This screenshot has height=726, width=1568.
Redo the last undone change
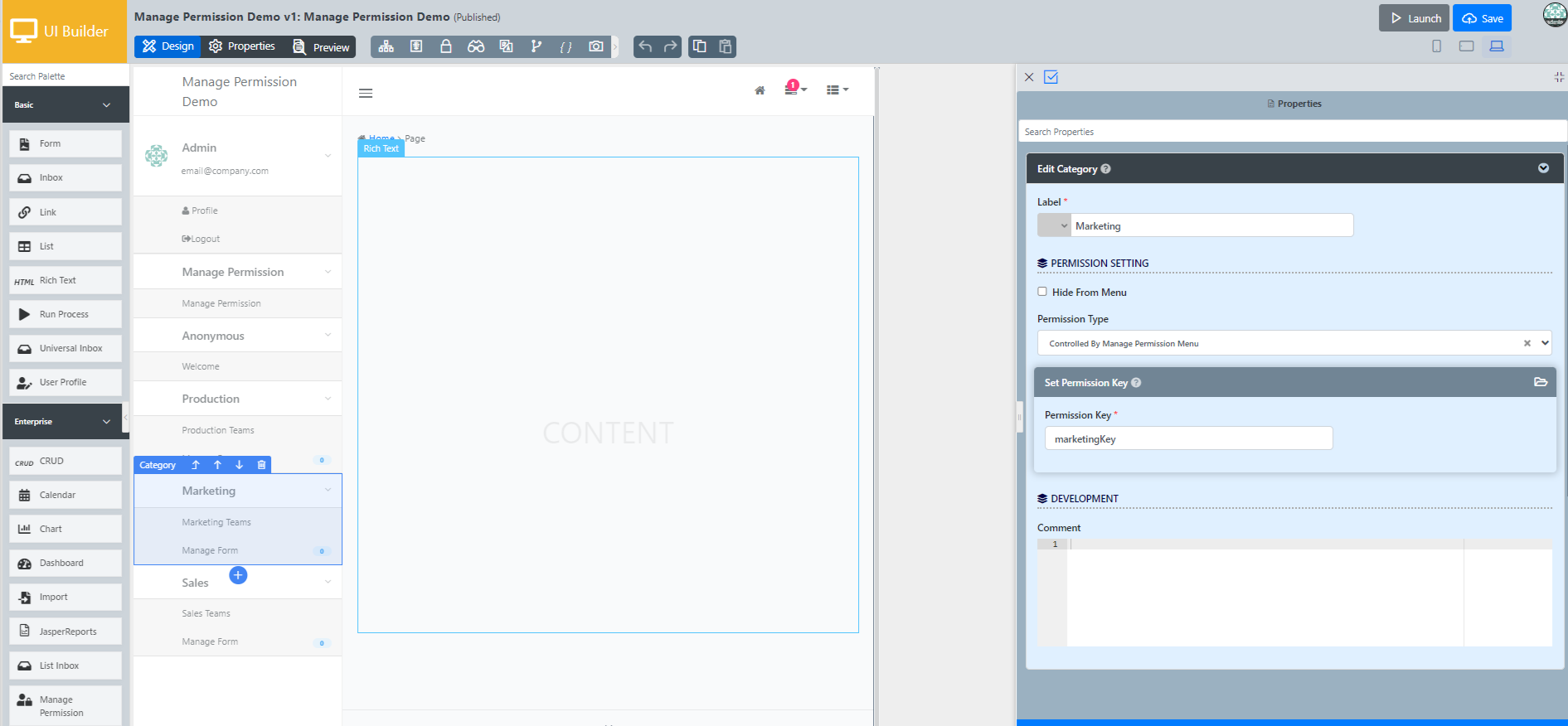[x=670, y=46]
